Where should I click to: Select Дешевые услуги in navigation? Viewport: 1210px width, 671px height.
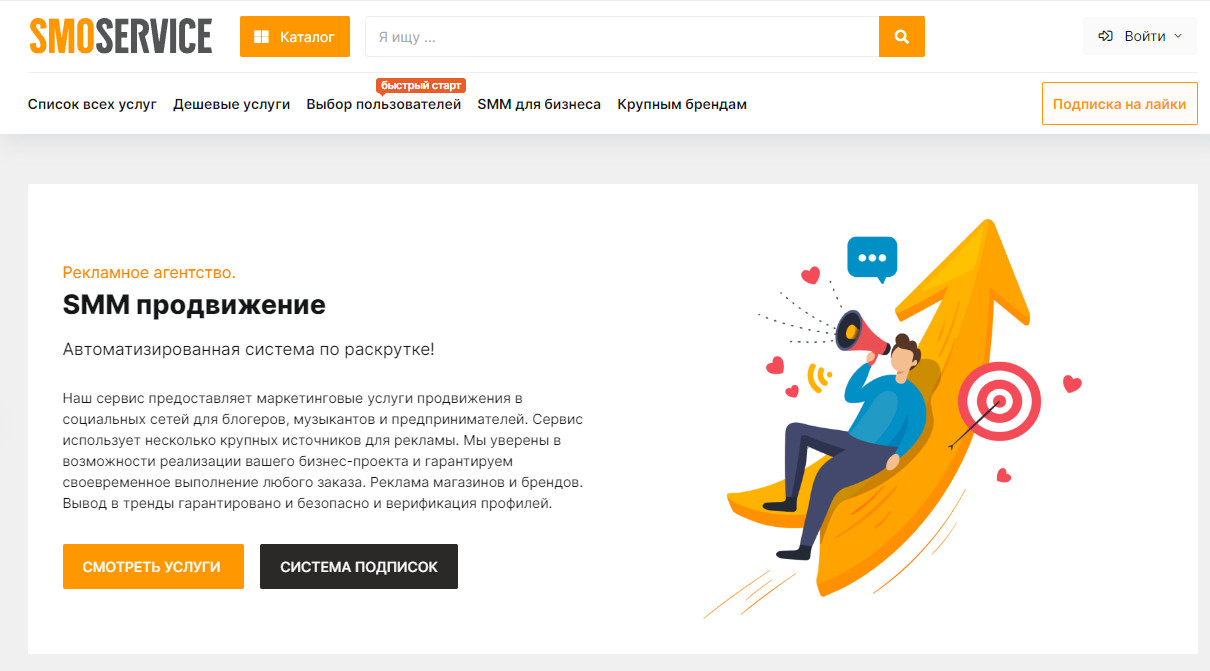click(232, 104)
